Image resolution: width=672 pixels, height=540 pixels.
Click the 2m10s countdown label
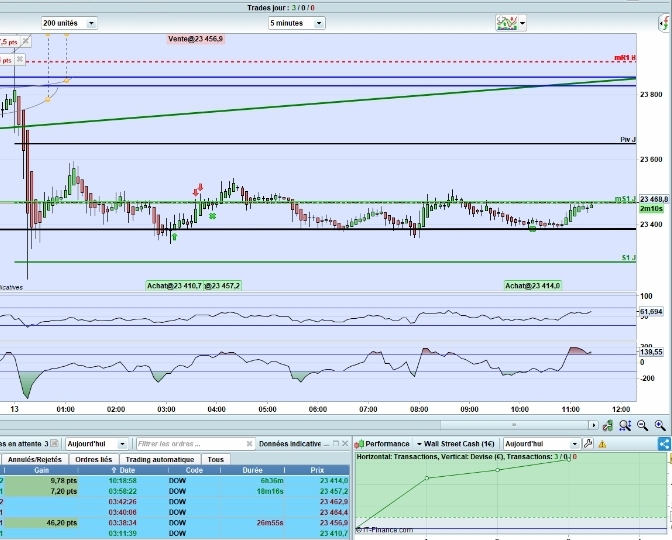click(x=651, y=209)
